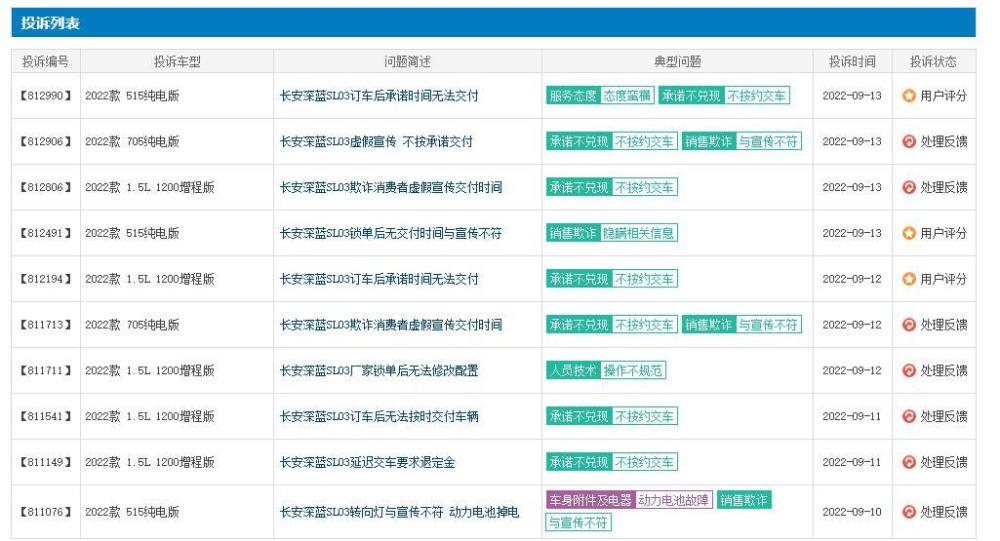Click the 投诉列表 panel title

pyautogui.click(x=50, y=24)
